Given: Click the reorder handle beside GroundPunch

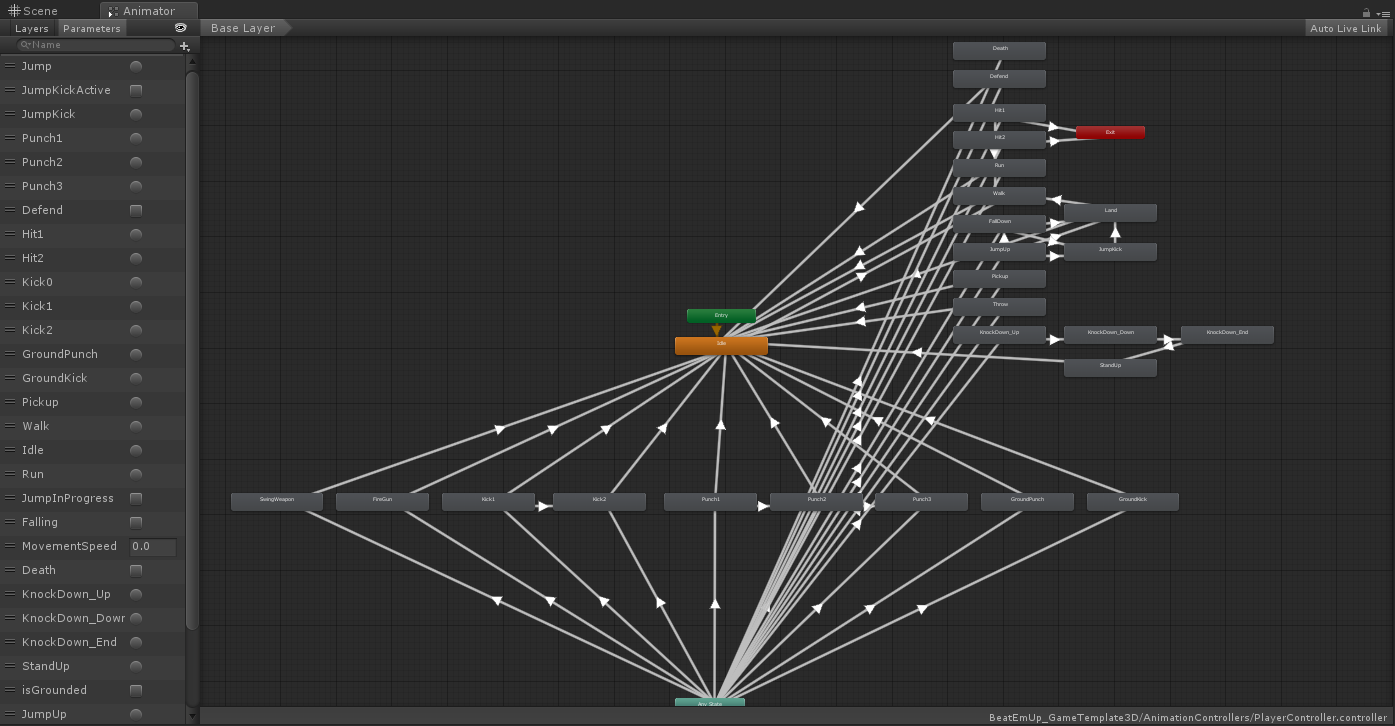Looking at the screenshot, I should coord(10,354).
